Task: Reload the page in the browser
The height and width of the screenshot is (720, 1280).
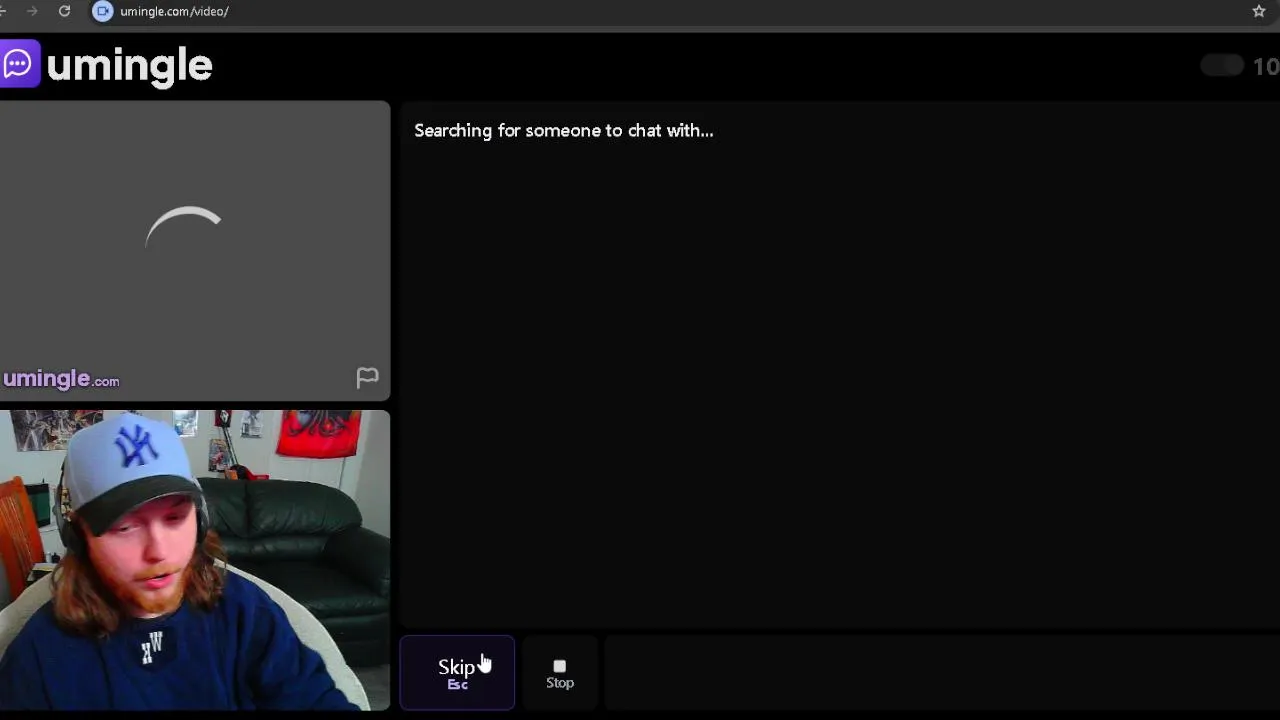Action: 64,11
